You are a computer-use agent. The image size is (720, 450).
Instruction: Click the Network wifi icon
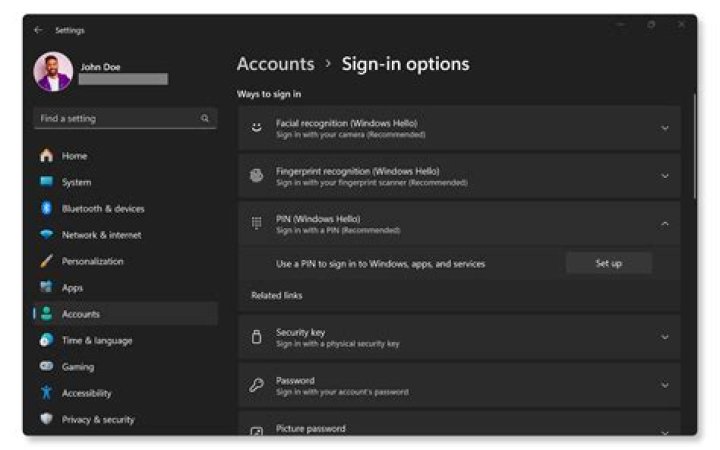[x=46, y=235]
